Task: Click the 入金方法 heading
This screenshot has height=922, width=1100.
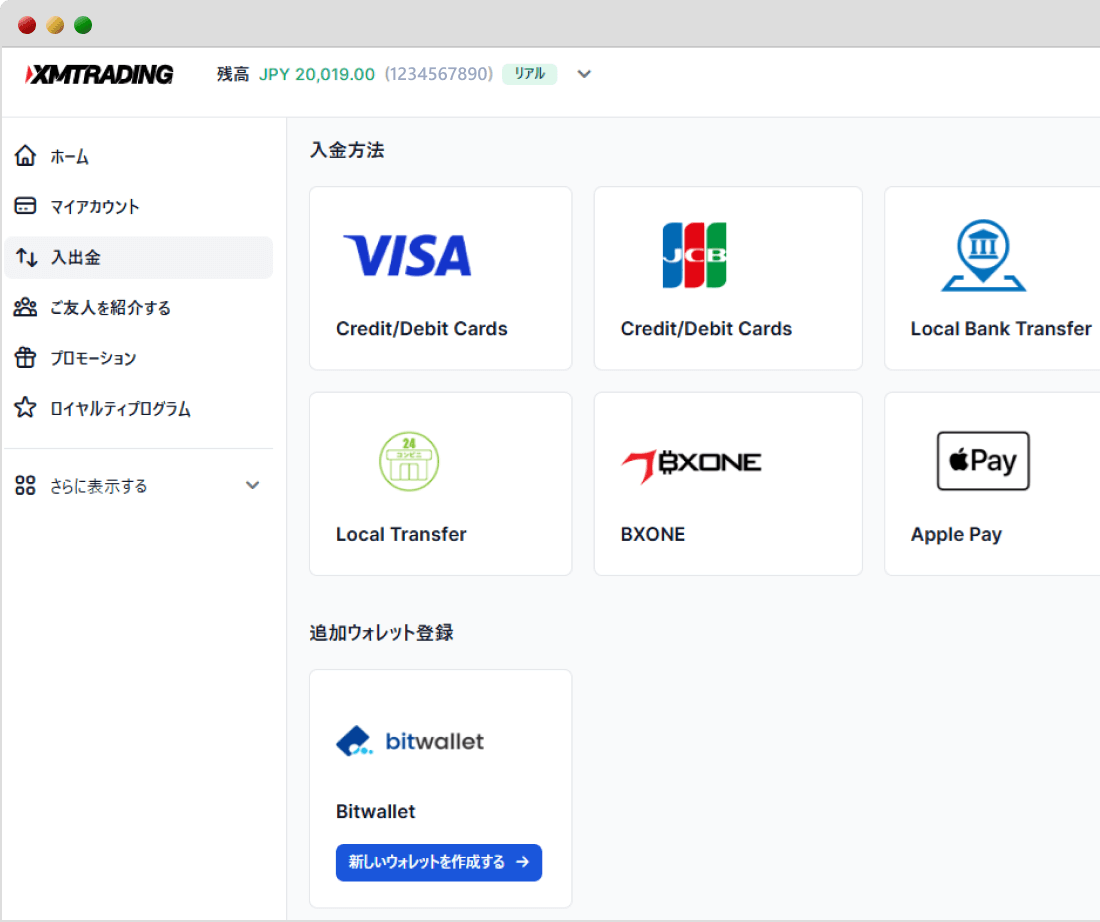Action: coord(347,149)
